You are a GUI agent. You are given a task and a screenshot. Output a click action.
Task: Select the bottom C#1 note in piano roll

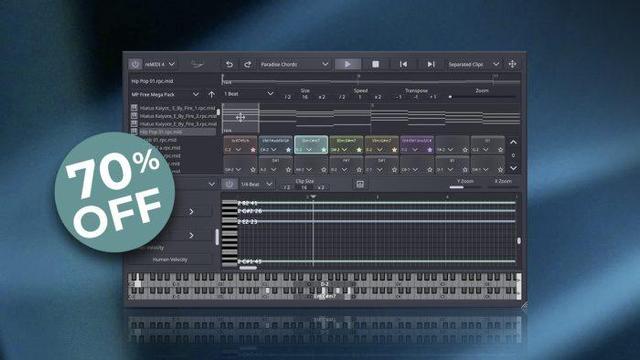[376, 261]
